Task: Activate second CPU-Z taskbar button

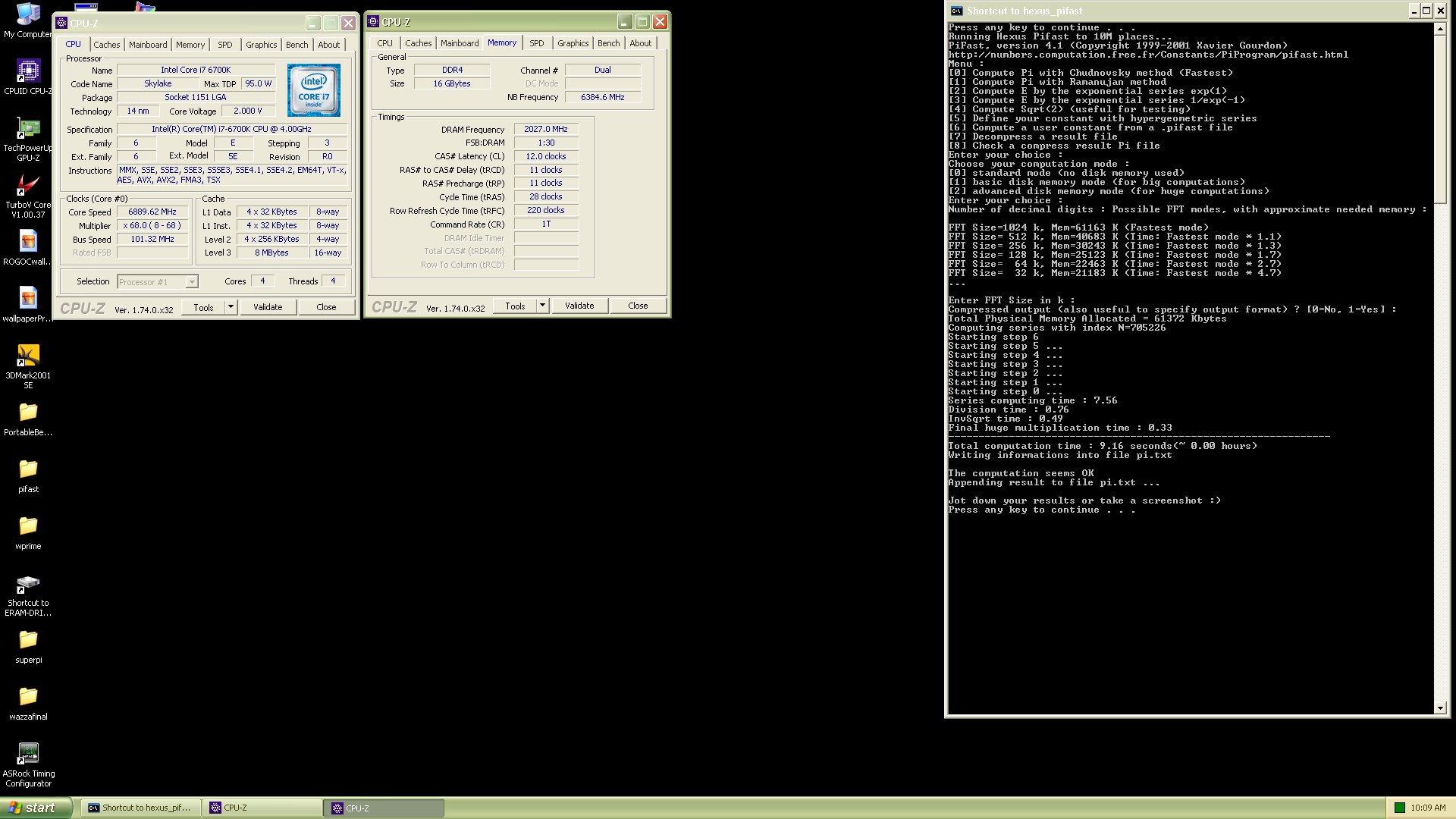Action: tap(385, 808)
